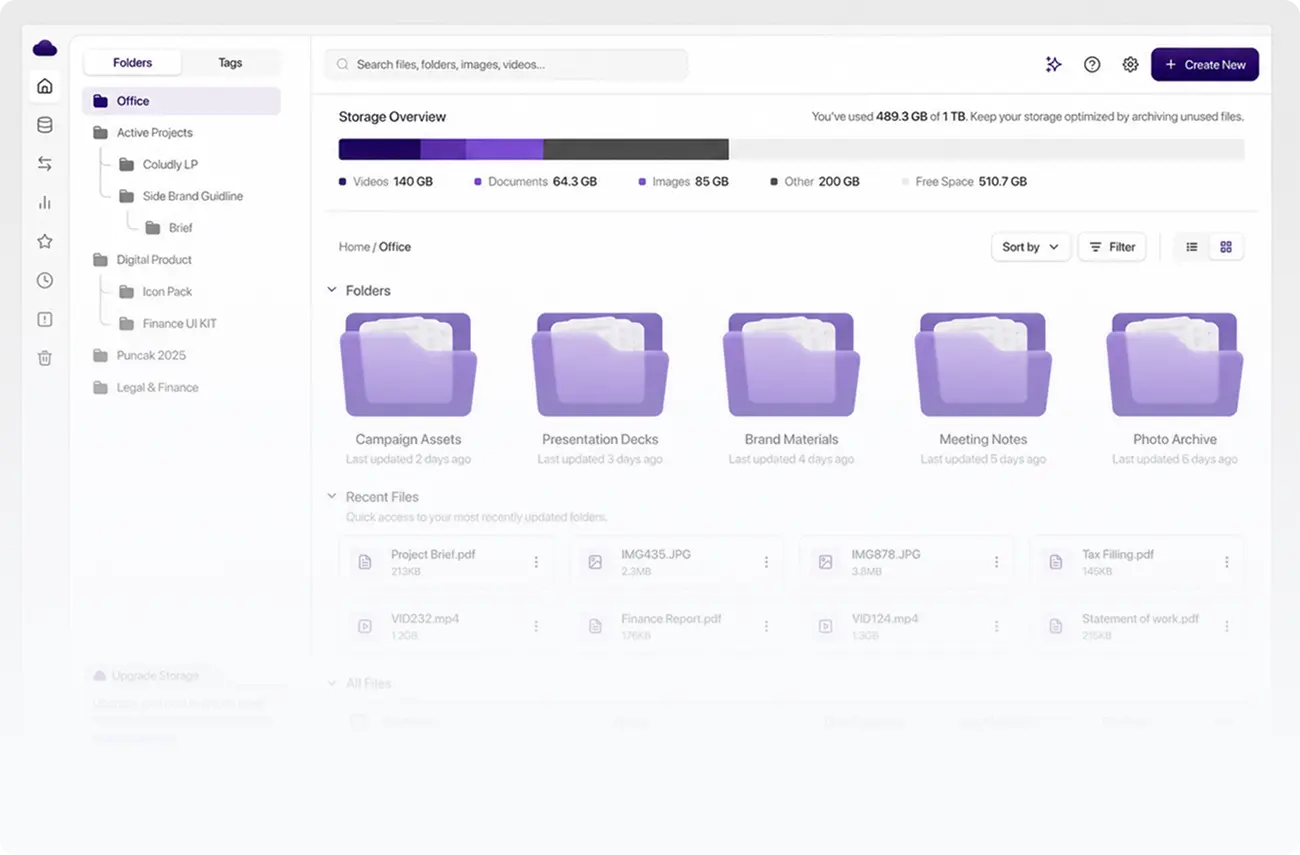Click the Statement of work.pdf file name

point(1140,619)
